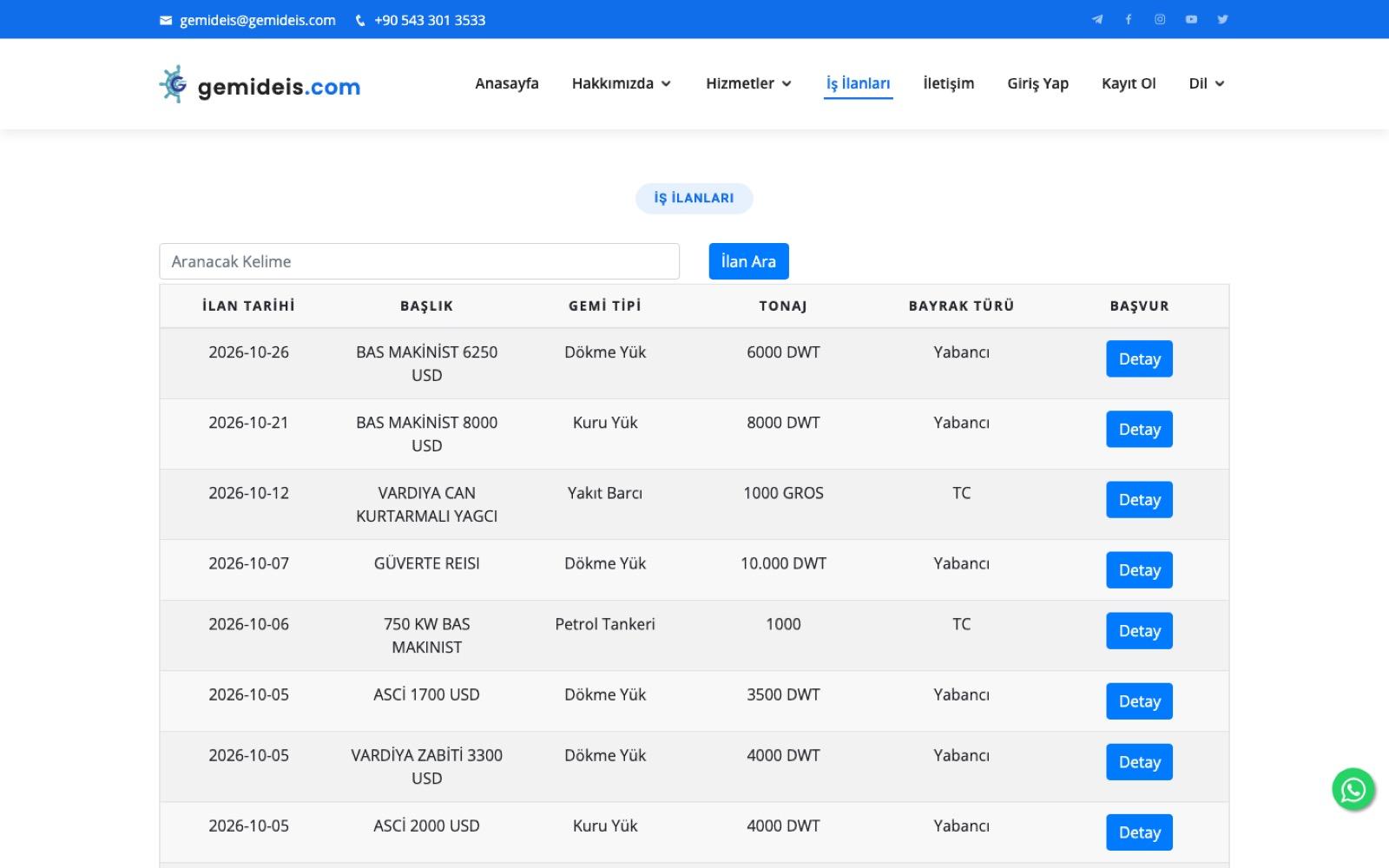The width and height of the screenshot is (1389, 868).
Task: Open Detay for ASCİ 2000 USD
Action: click(1139, 832)
